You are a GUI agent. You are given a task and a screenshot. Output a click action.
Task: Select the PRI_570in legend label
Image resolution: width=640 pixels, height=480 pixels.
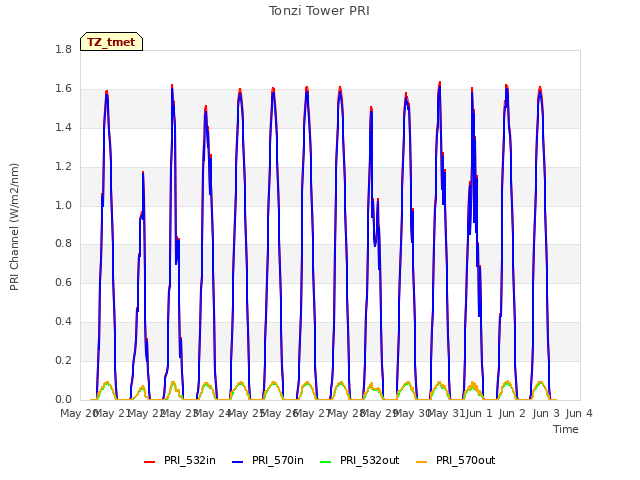[278, 460]
